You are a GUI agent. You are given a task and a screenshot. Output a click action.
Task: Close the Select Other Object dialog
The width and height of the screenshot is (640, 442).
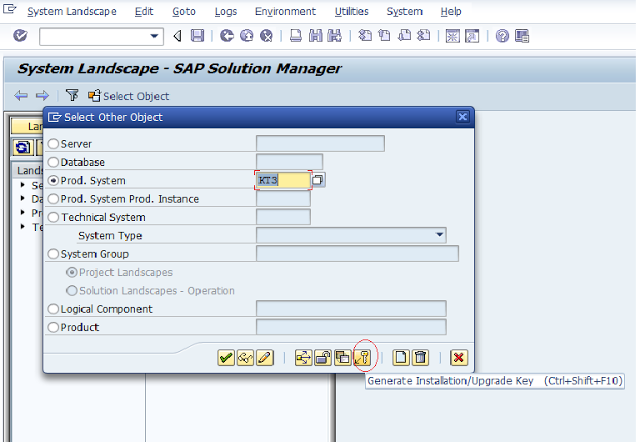point(462,117)
